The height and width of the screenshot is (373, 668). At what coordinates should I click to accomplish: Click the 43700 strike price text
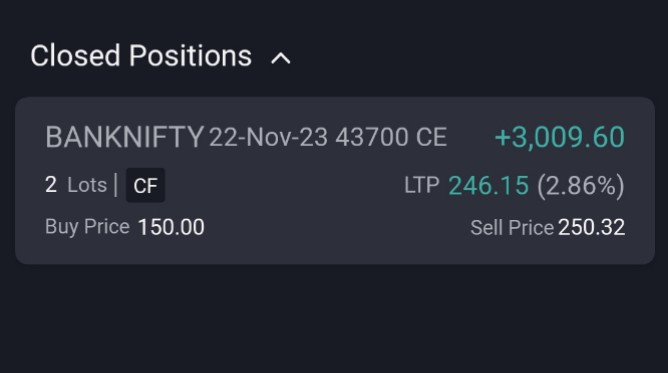pos(371,137)
